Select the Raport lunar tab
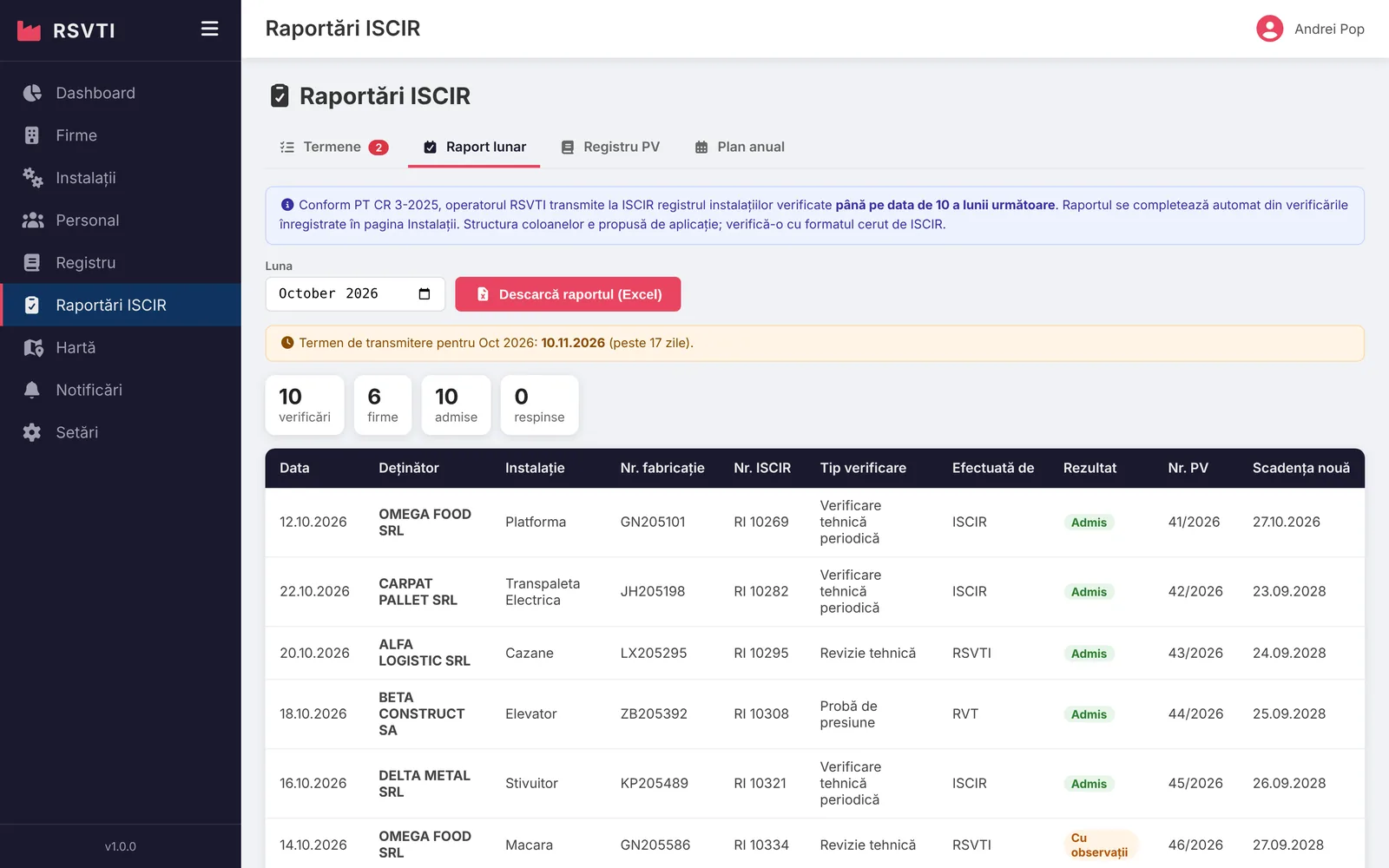The height and width of the screenshot is (868, 1389). tap(474, 147)
